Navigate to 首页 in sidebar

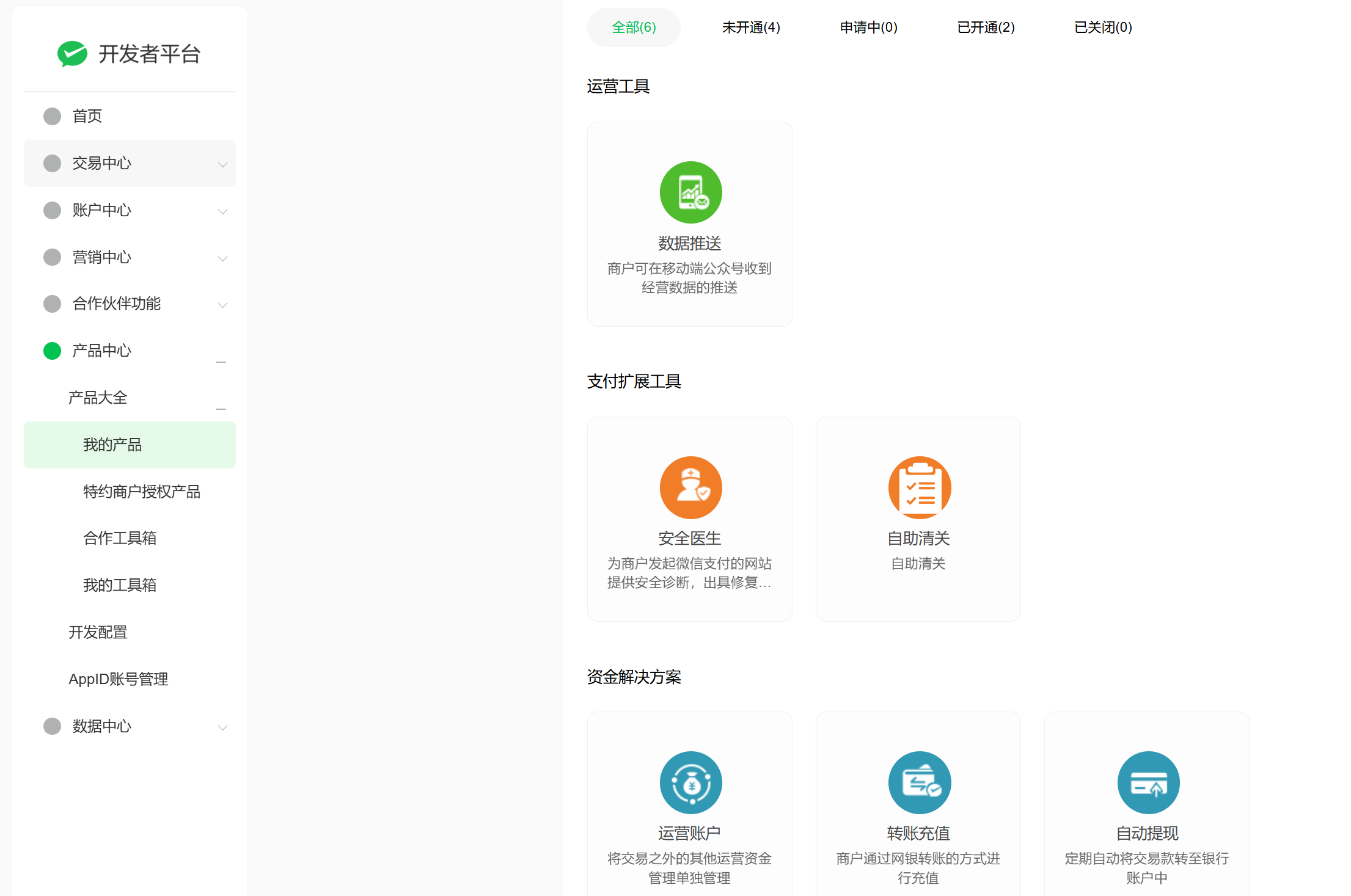tap(87, 116)
